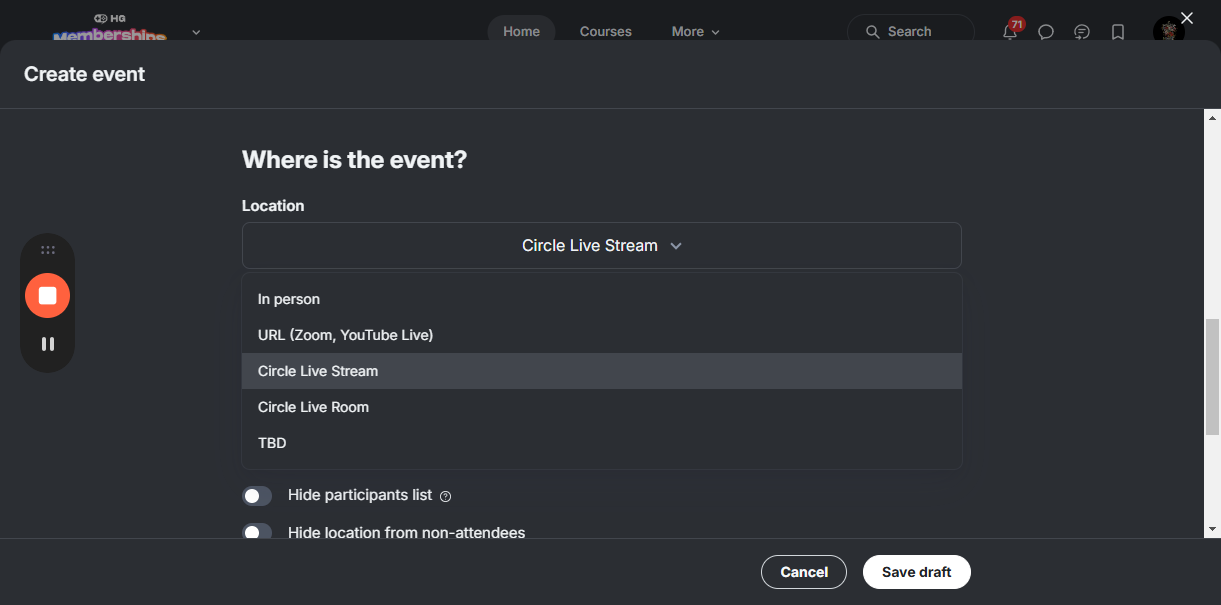Screen dimensions: 1221x605
Task: Open the notifications bell icon
Action: pos(1010,31)
